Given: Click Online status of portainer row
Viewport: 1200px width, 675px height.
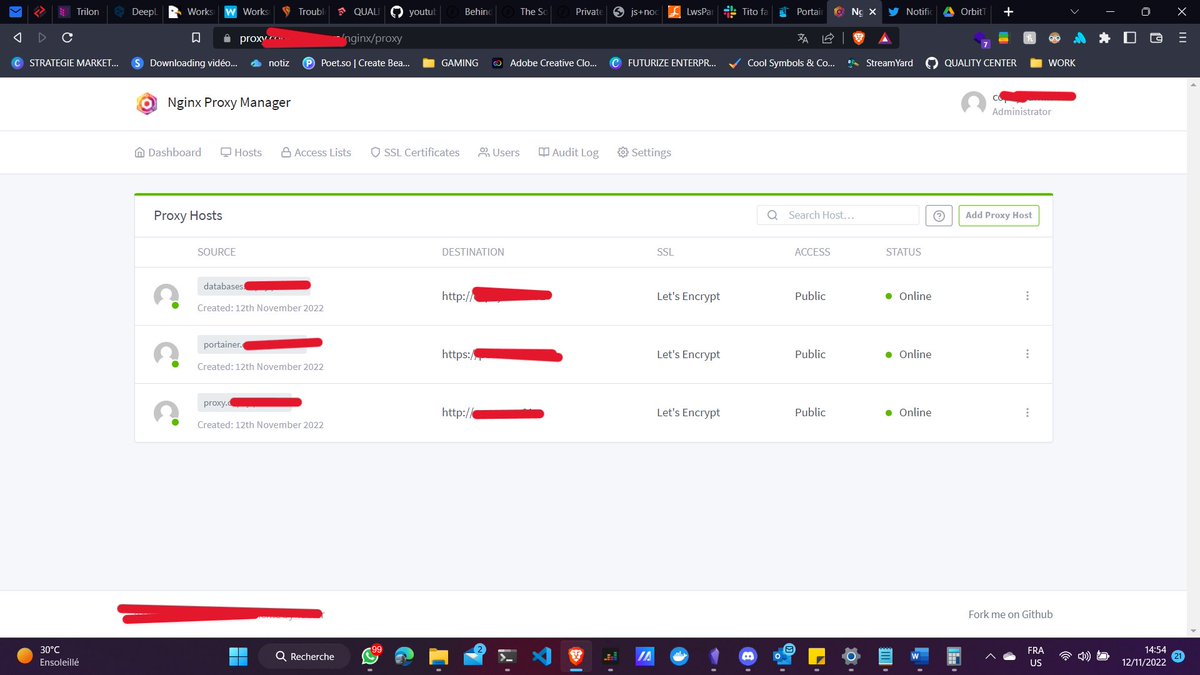Looking at the screenshot, I should pyautogui.click(x=909, y=354).
